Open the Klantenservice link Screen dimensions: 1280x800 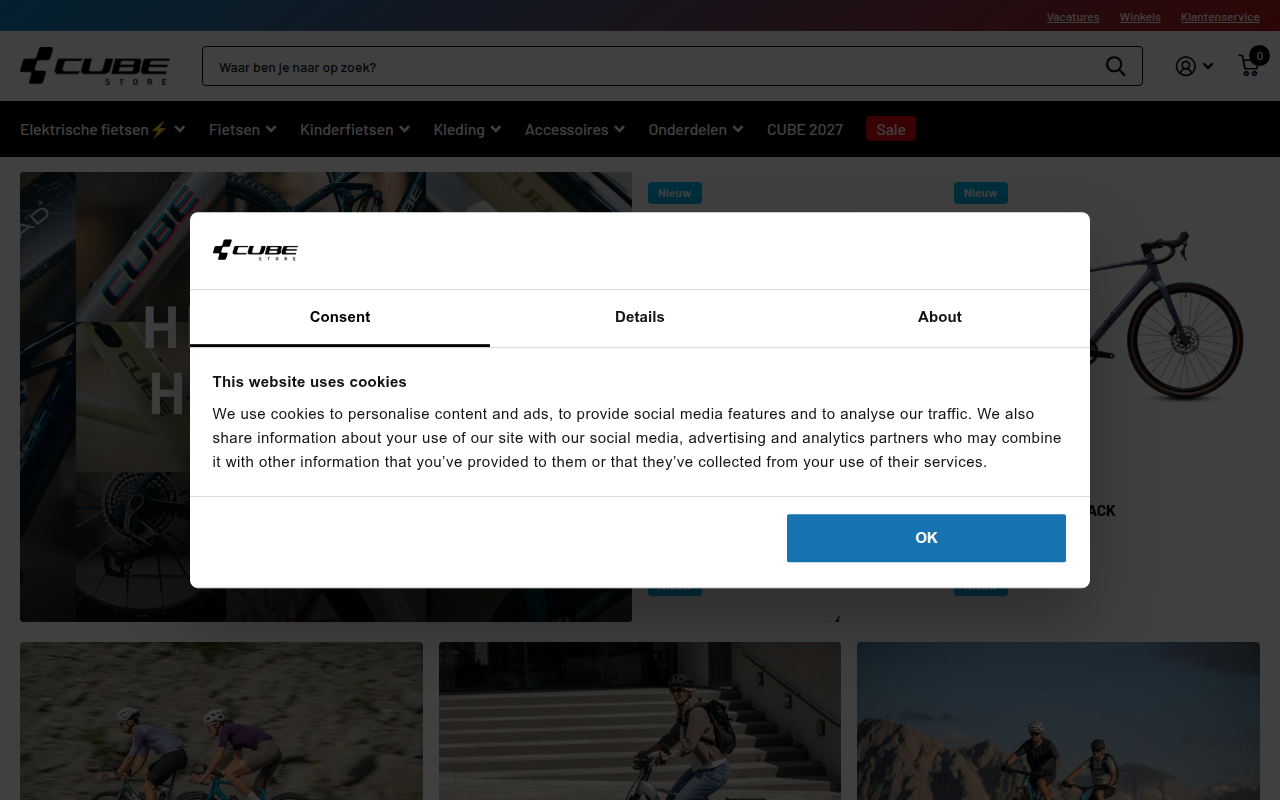pos(1220,17)
